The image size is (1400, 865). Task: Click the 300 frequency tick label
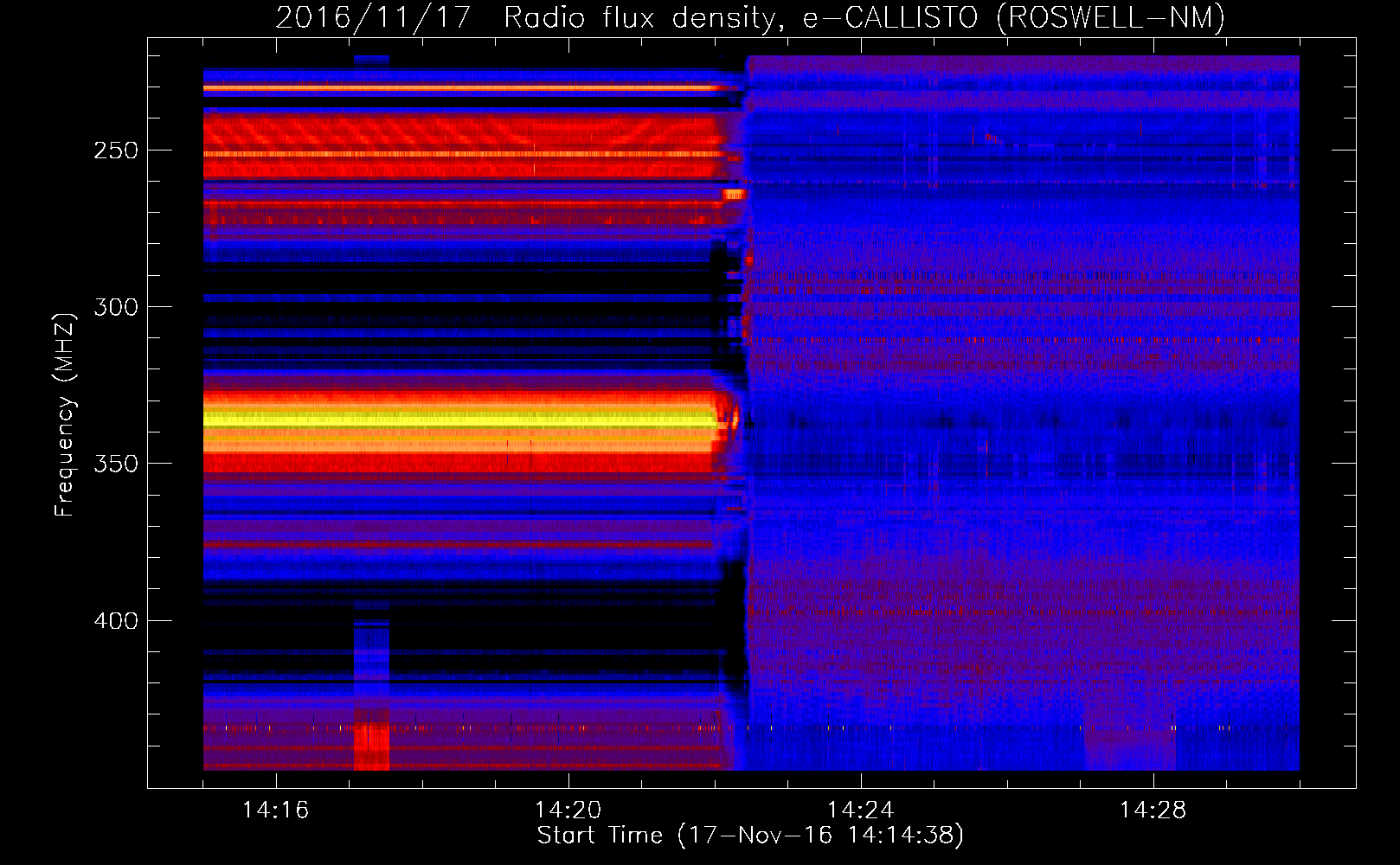116,307
